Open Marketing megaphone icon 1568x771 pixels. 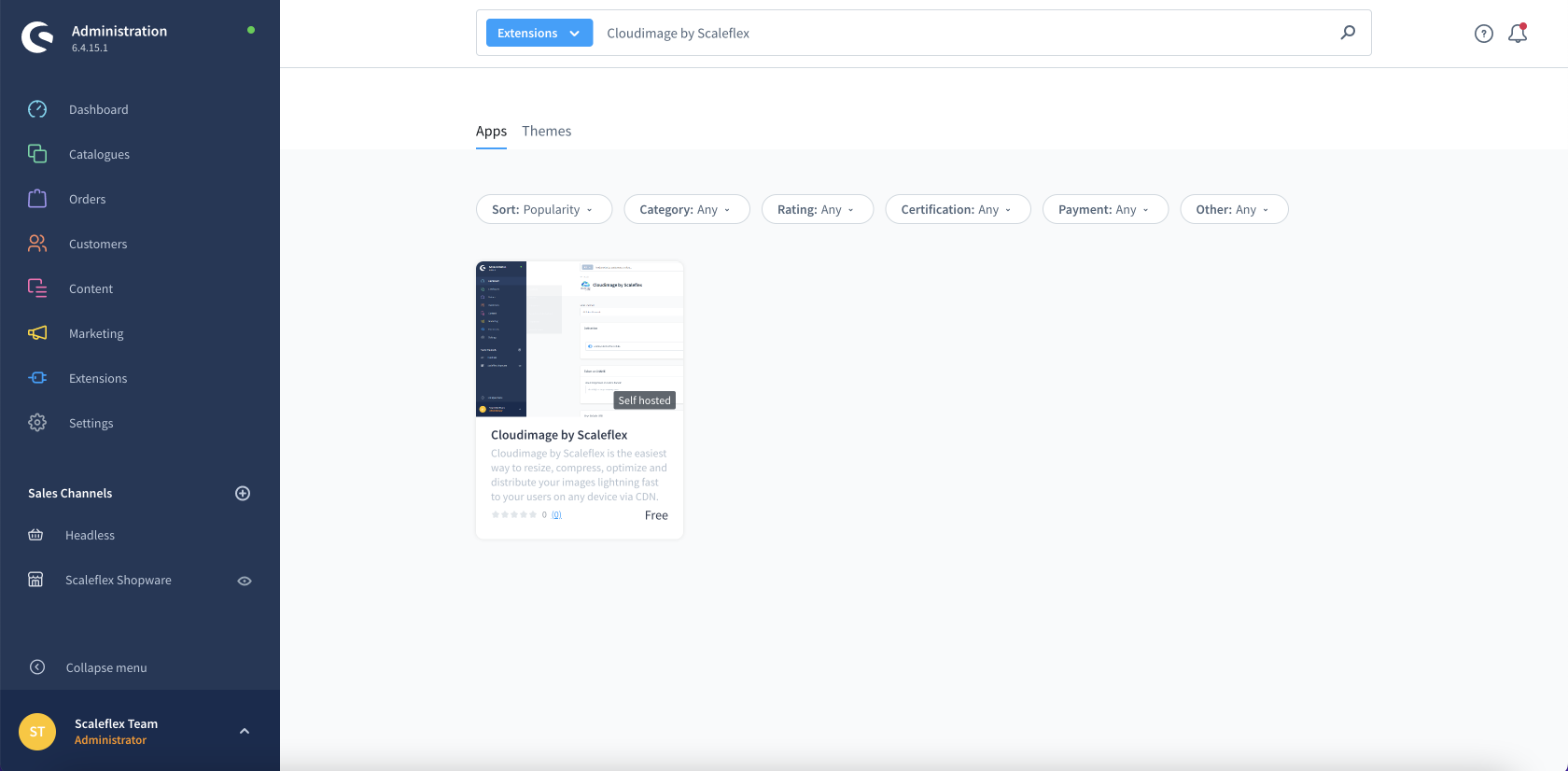pyautogui.click(x=37, y=333)
